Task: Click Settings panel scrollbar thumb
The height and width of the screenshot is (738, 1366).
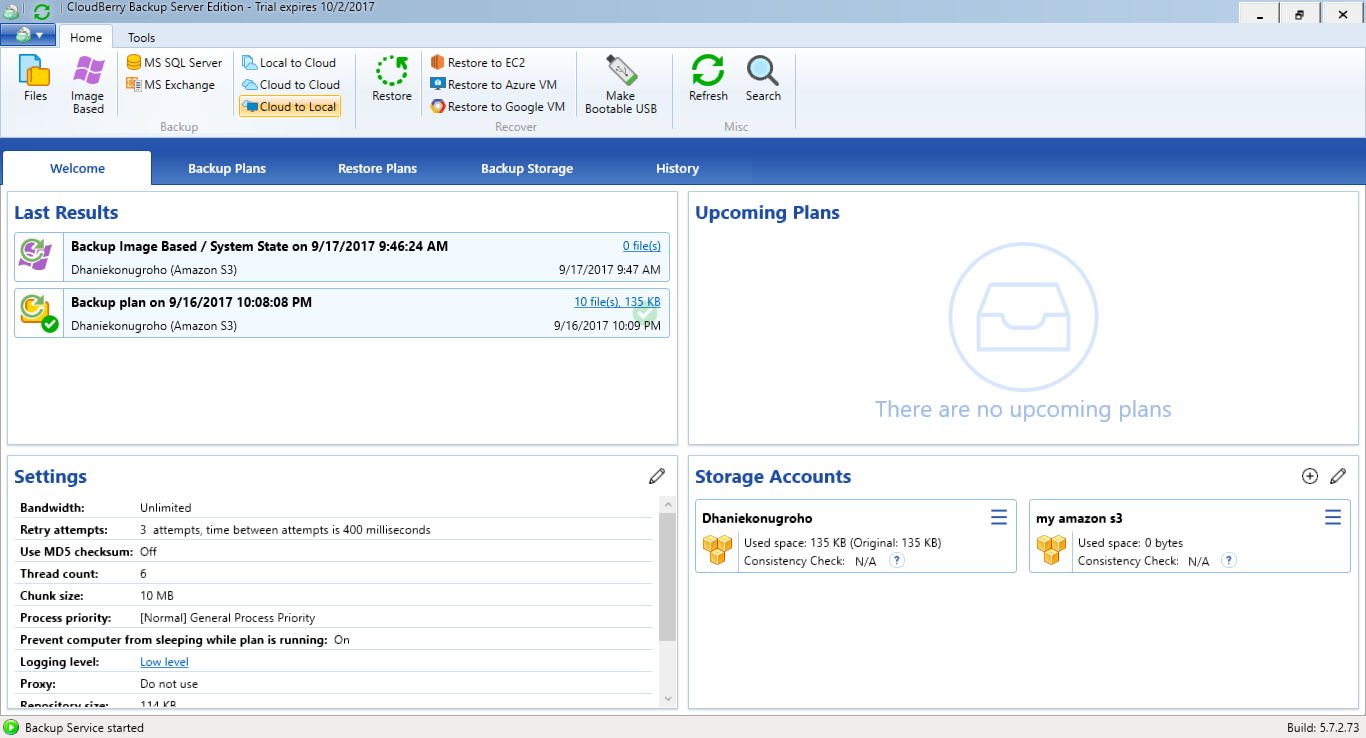Action: (x=668, y=576)
